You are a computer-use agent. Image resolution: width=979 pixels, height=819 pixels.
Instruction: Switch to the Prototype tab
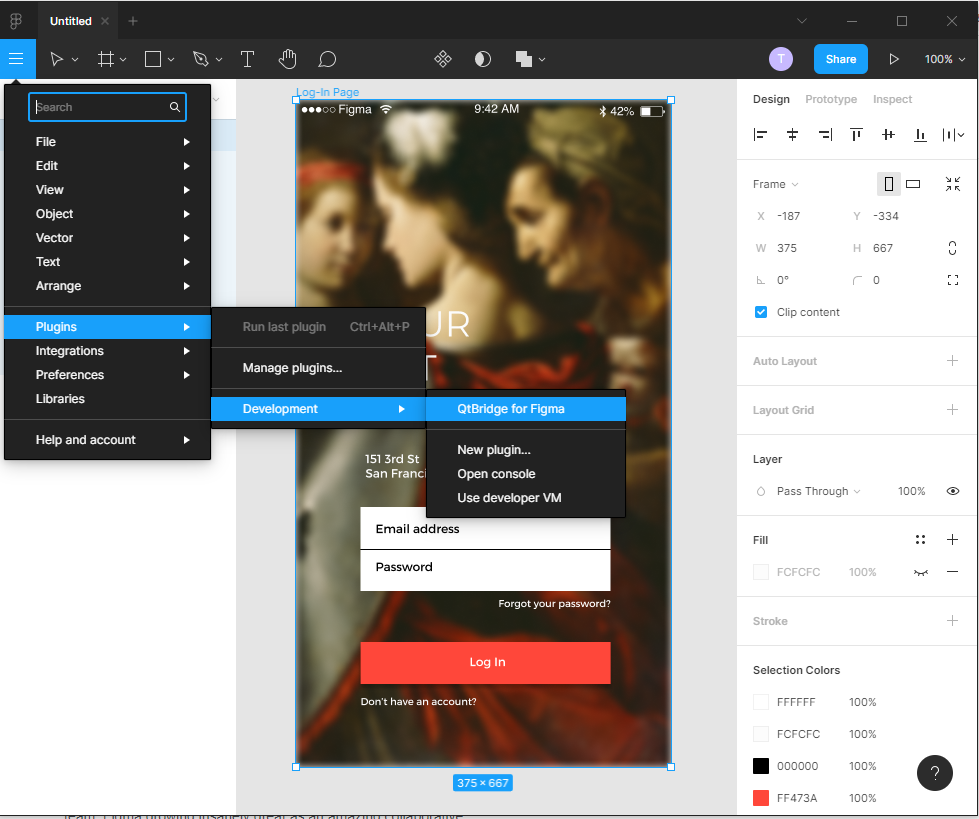(831, 99)
